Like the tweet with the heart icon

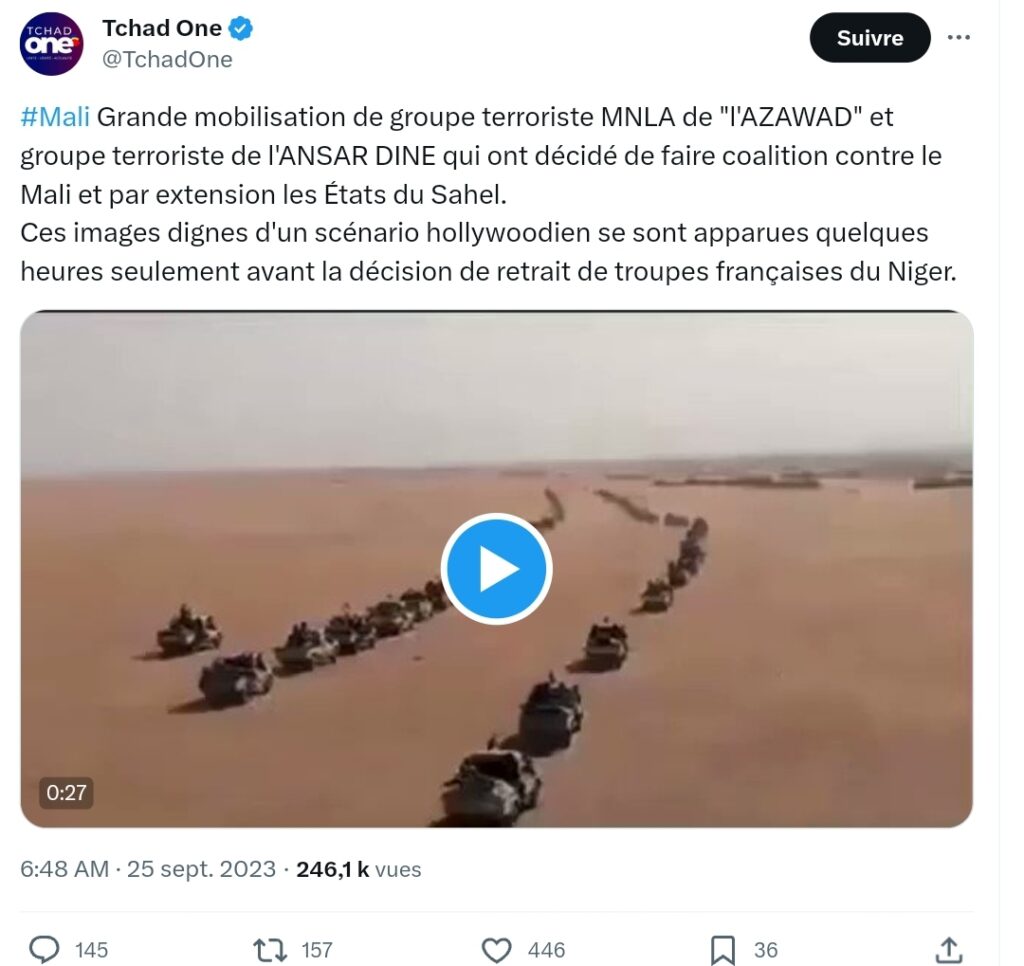pos(496,950)
